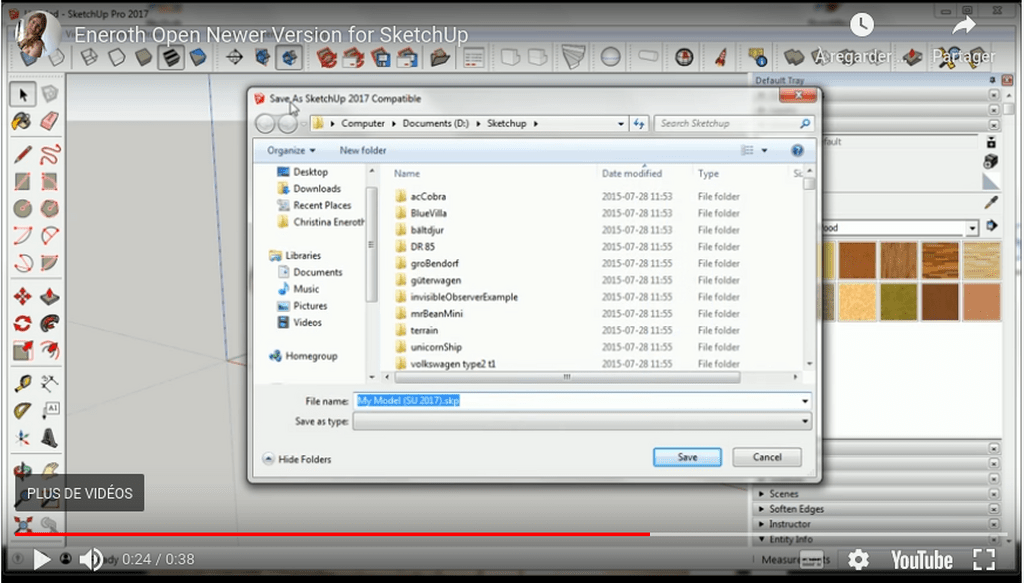
Task: Mute the video volume
Action: click(91, 559)
